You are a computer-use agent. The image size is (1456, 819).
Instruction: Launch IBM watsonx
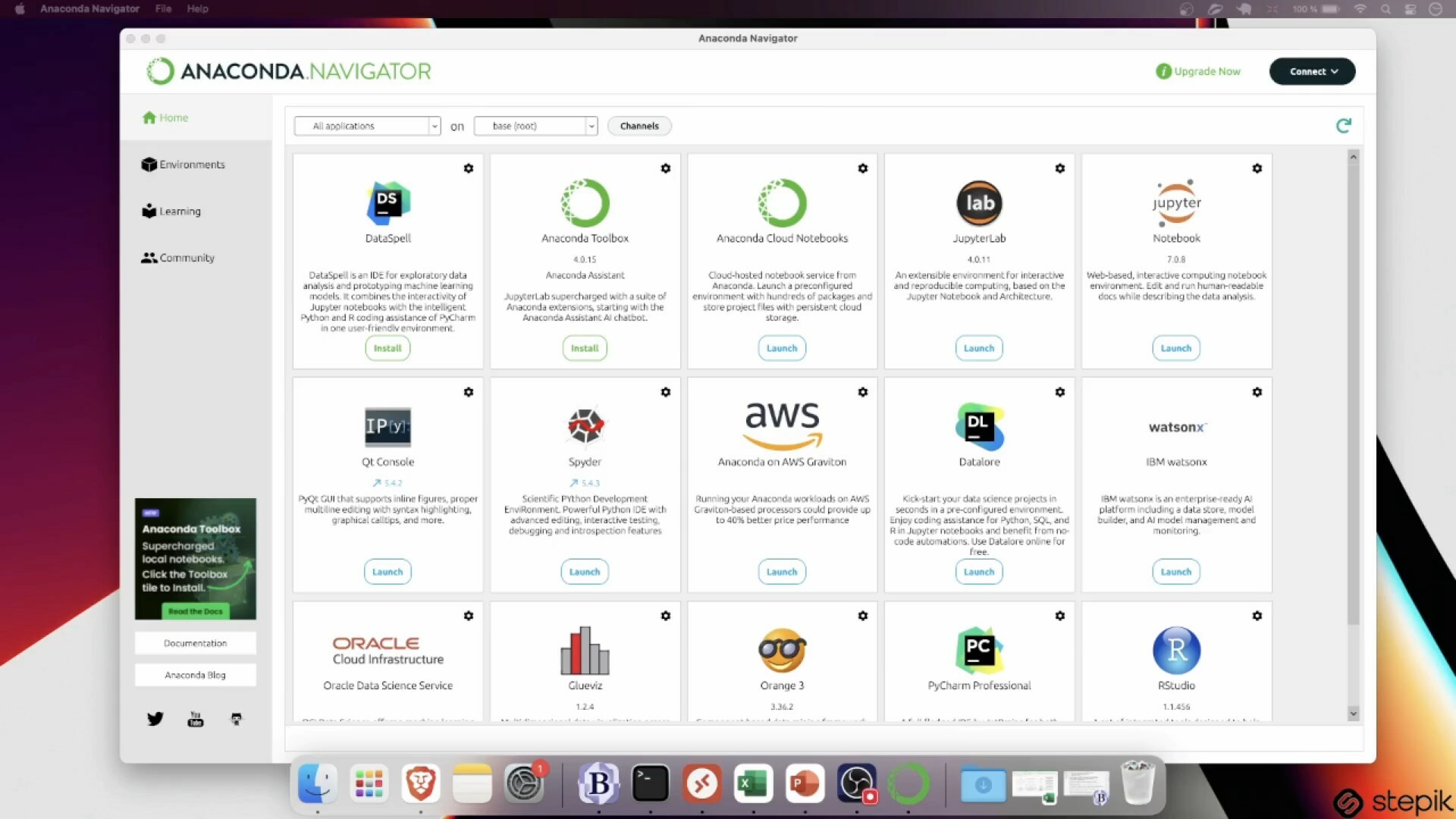point(1176,572)
